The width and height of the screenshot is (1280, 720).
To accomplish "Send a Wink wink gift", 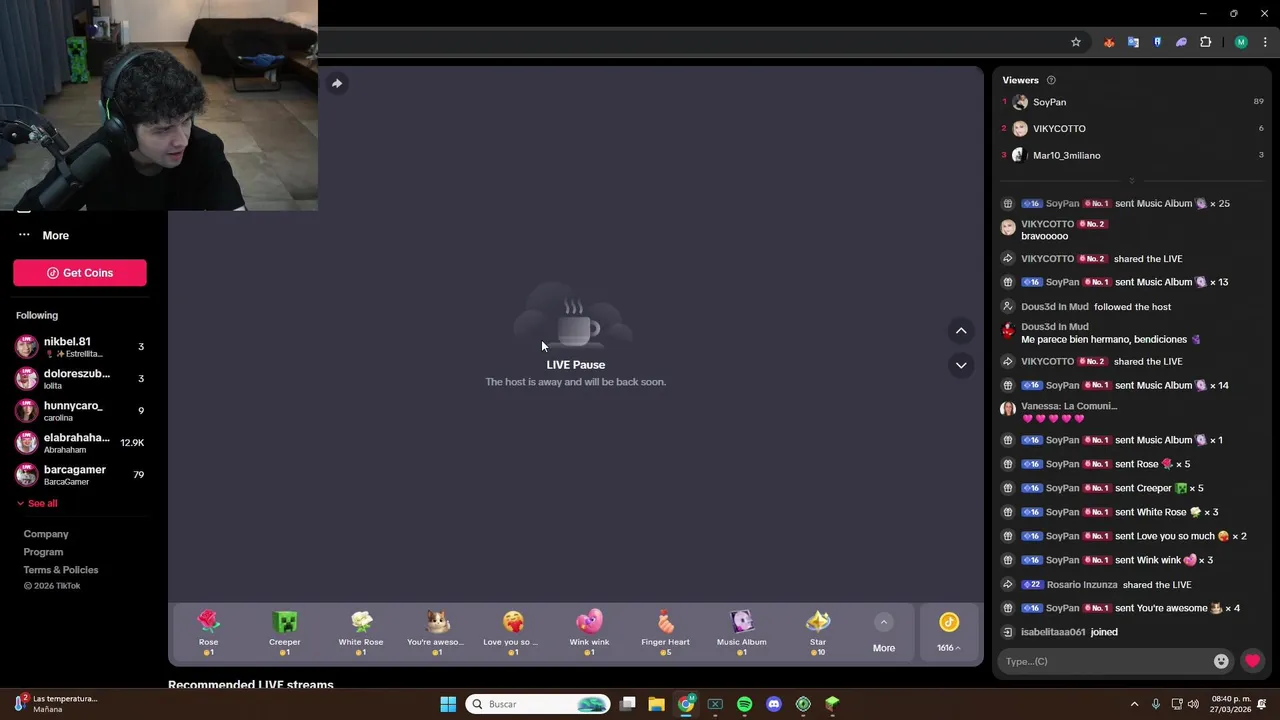I will tap(589, 633).
